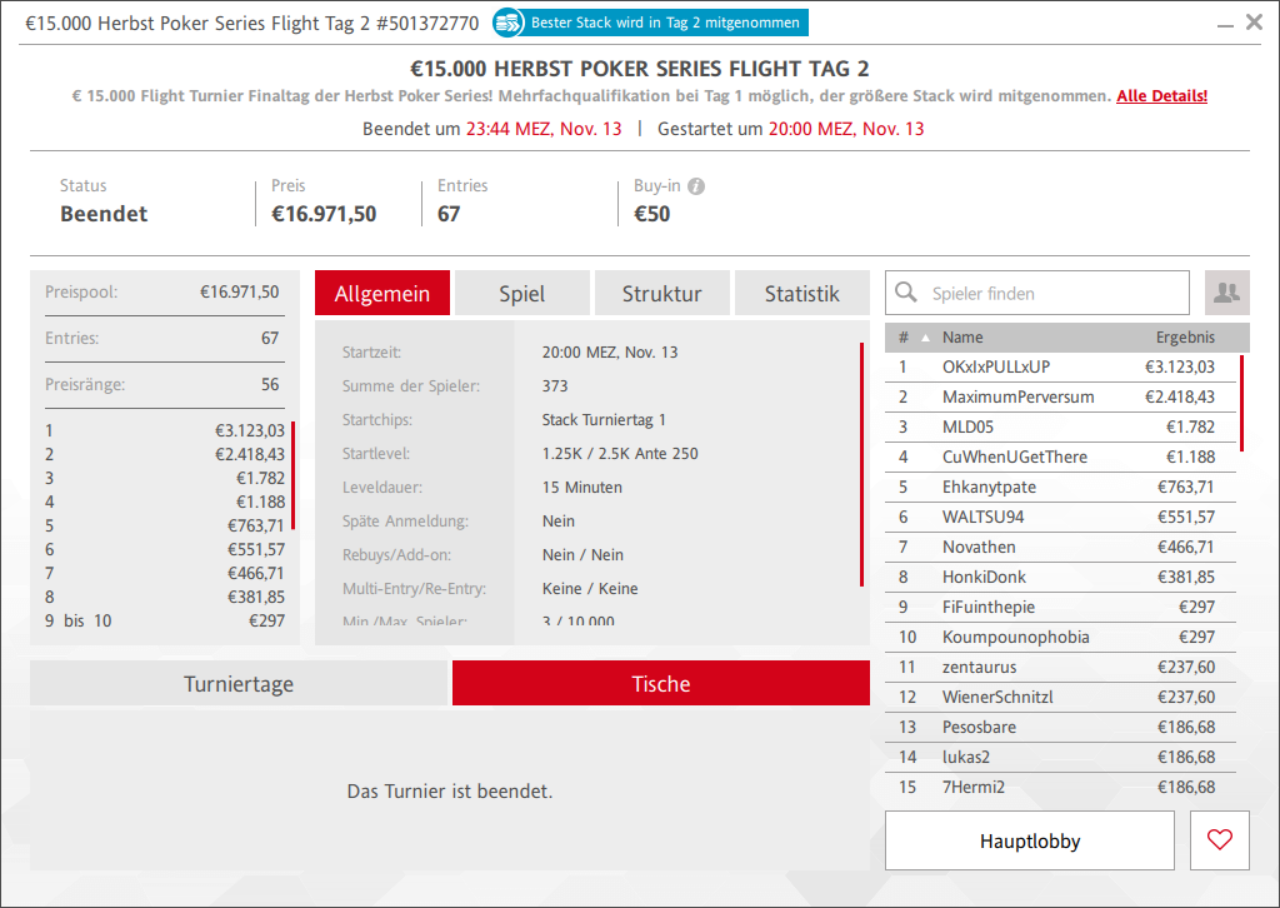Click the Spieler finden search field
Viewport: 1280px width, 908px height.
pyautogui.click(x=1050, y=293)
